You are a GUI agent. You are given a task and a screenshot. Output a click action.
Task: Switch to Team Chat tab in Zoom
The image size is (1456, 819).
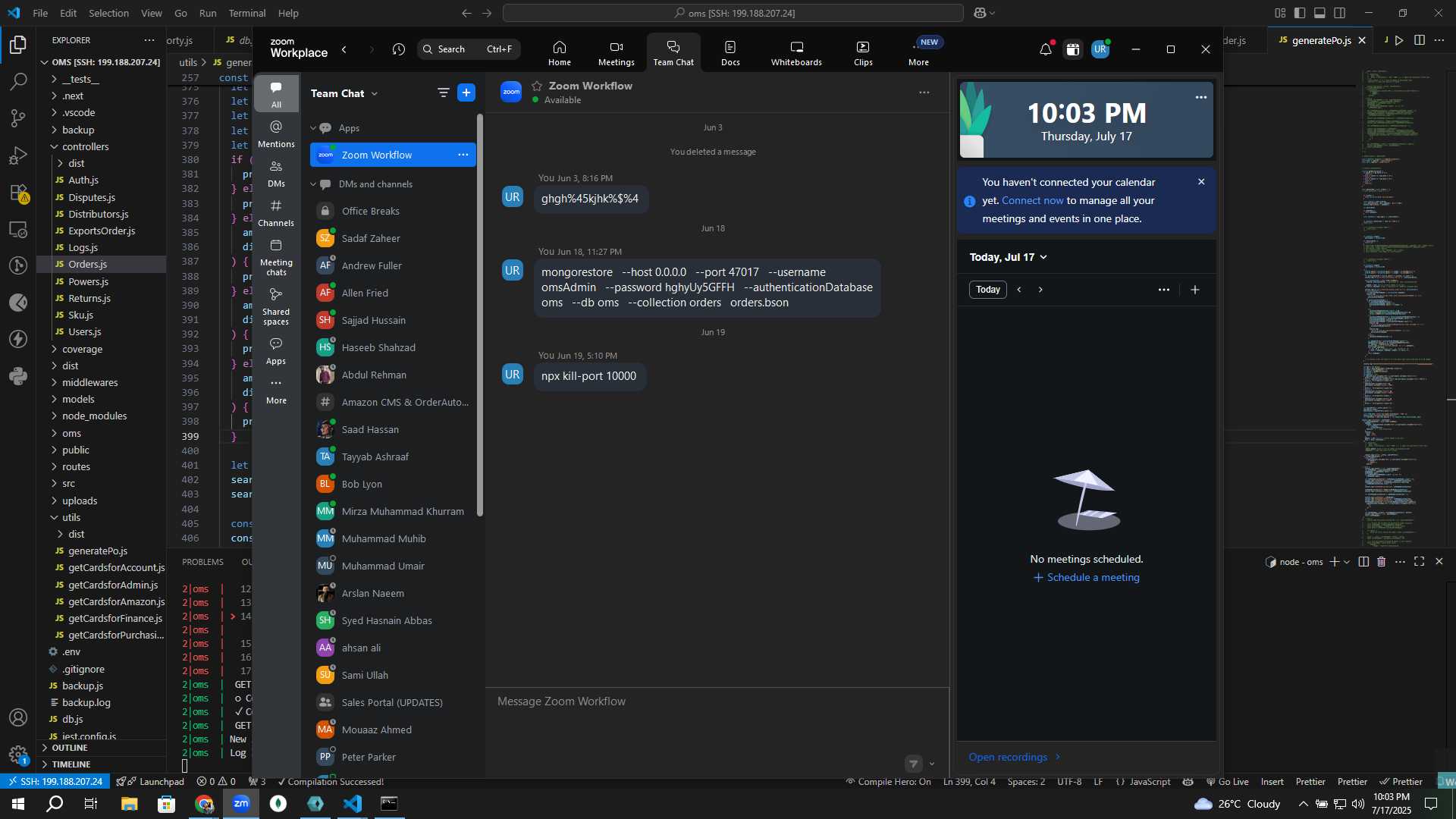(x=673, y=53)
